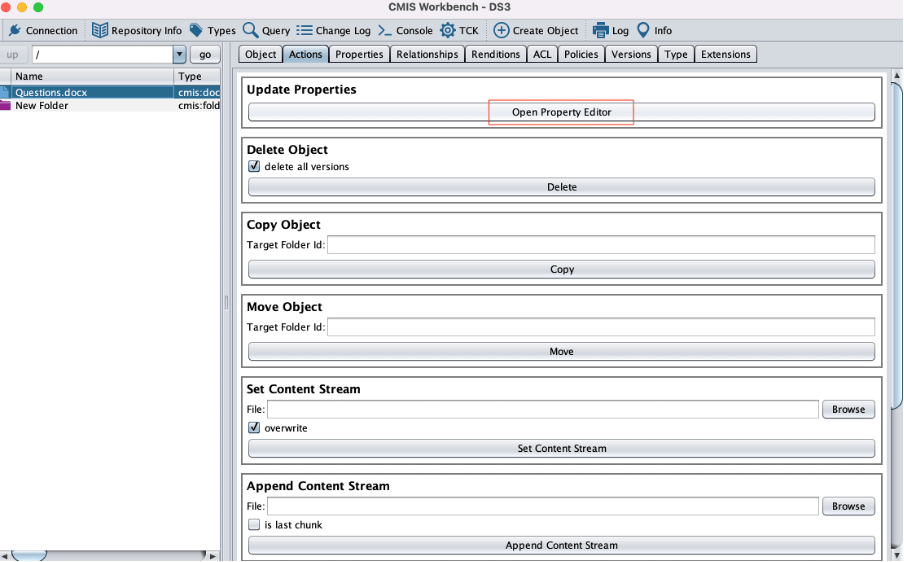Image resolution: width=904 pixels, height=562 pixels.
Task: Open the Connection plug icon
Action: pyautogui.click(x=15, y=31)
